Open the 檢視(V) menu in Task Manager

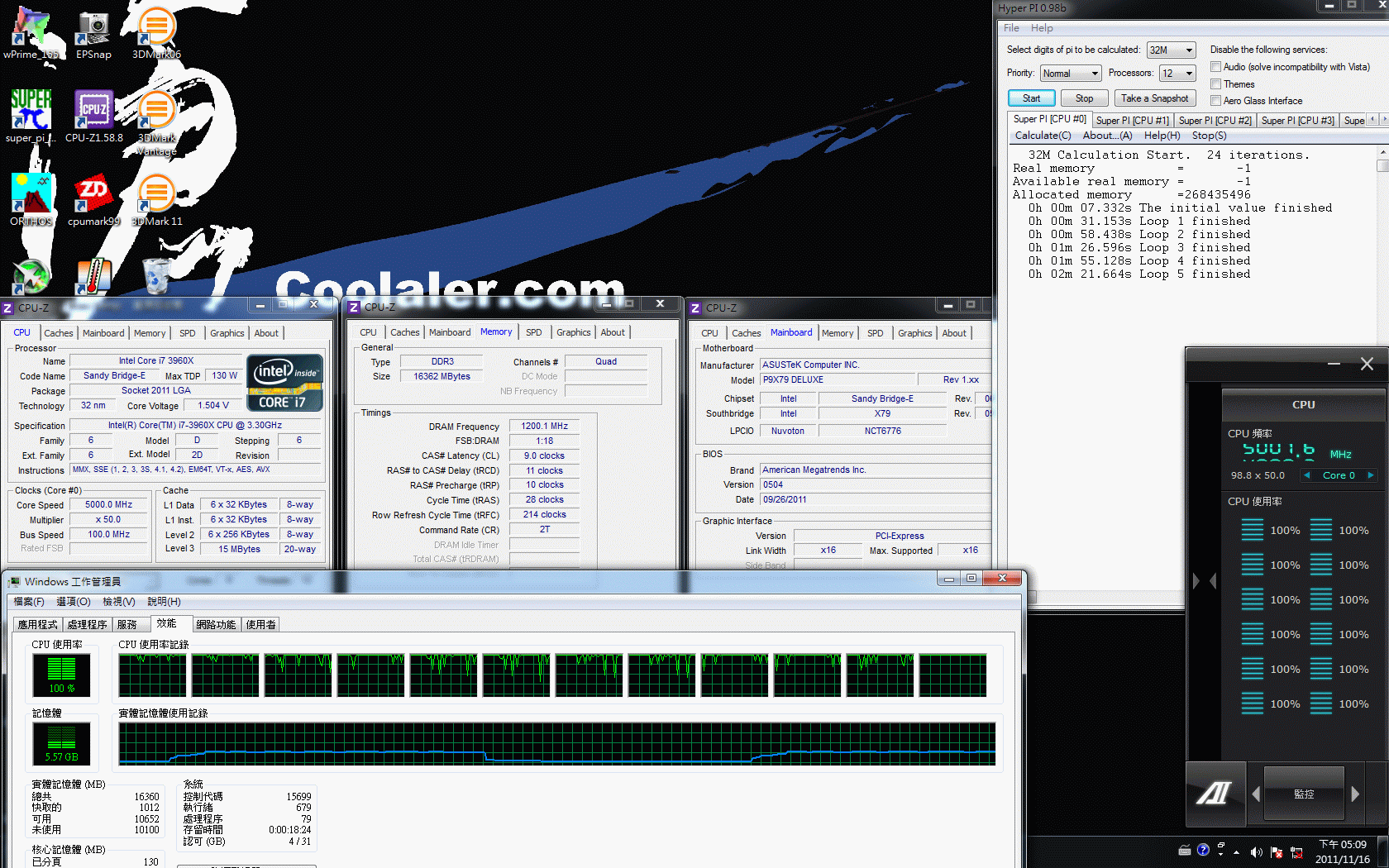pyautogui.click(x=119, y=602)
